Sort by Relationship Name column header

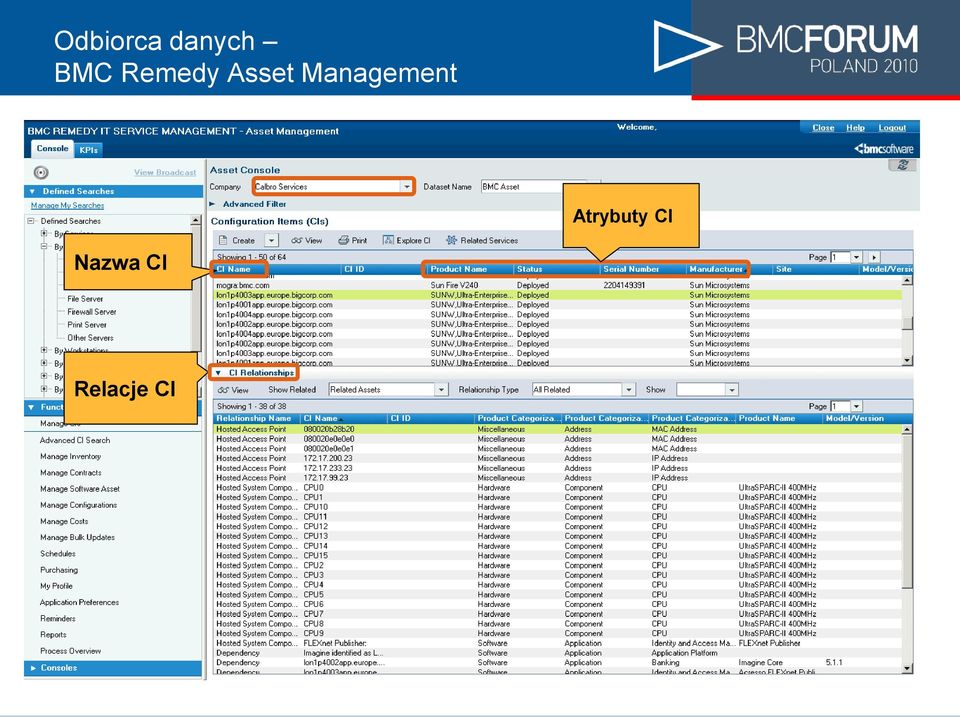coord(257,418)
